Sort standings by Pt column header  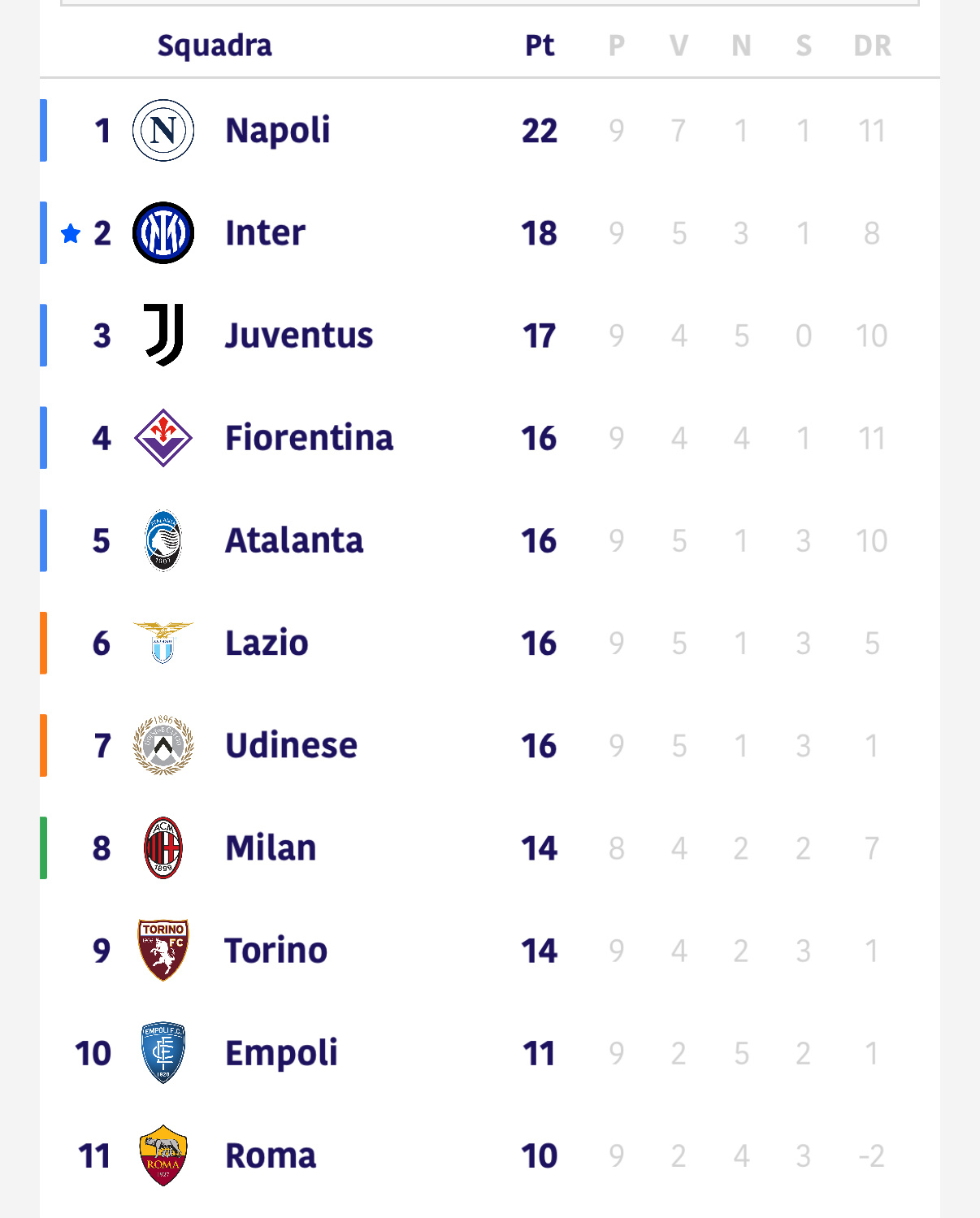coord(540,46)
